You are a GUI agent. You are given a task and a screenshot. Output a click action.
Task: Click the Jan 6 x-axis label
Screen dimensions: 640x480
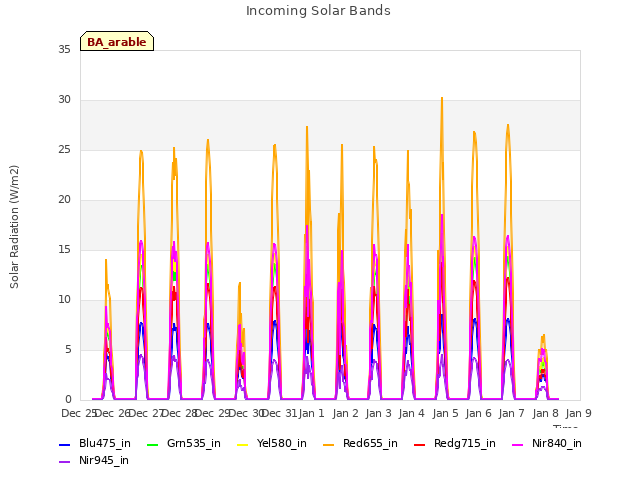point(478,413)
